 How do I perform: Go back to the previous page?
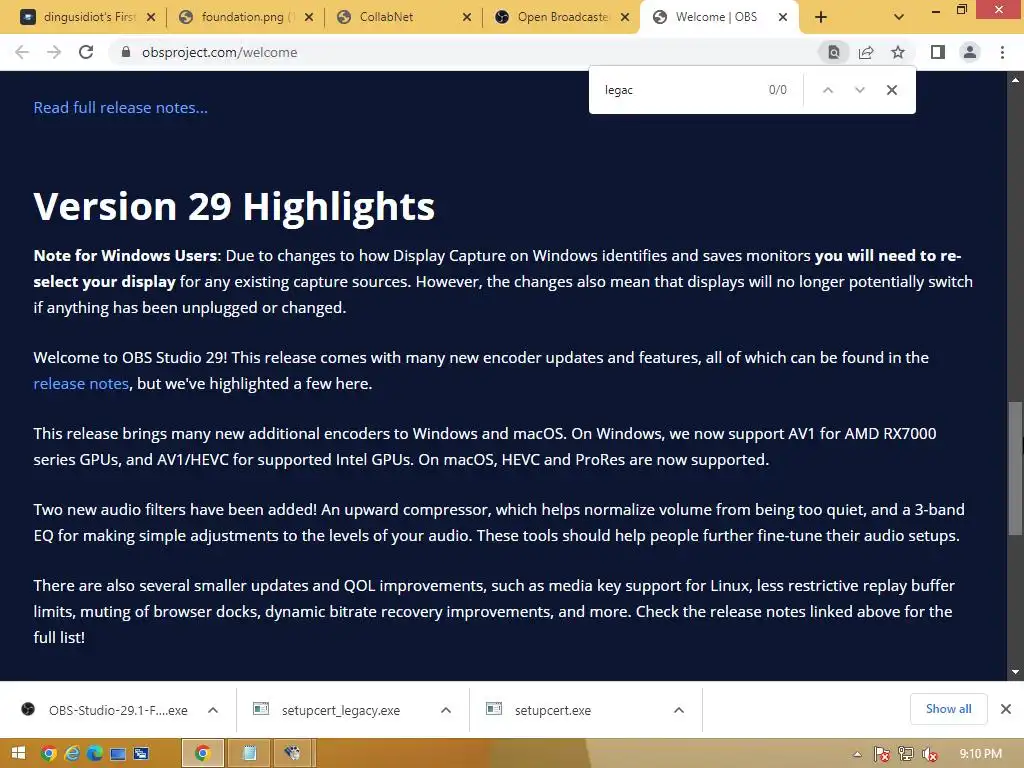22,52
